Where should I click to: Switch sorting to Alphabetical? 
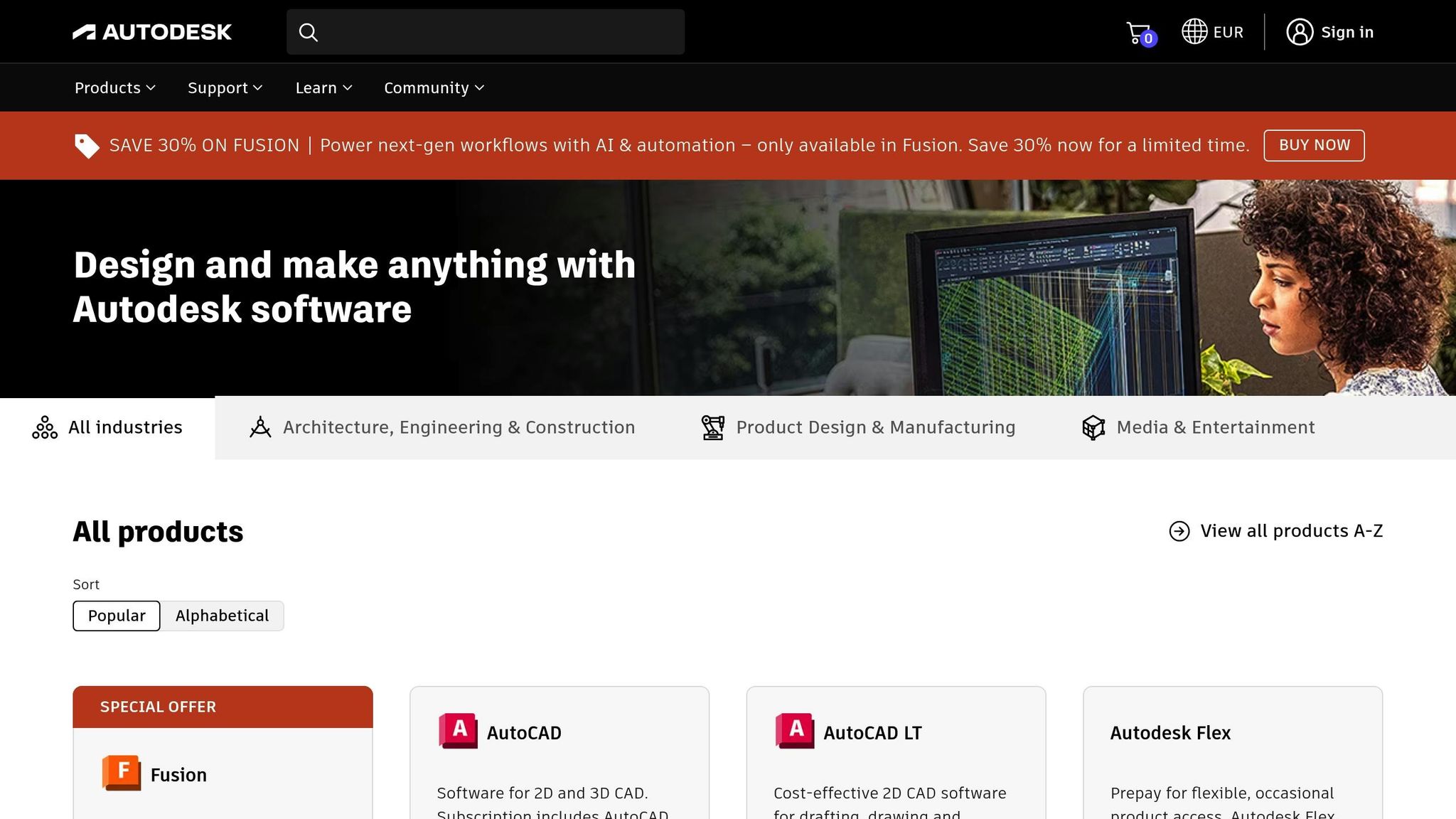223,616
